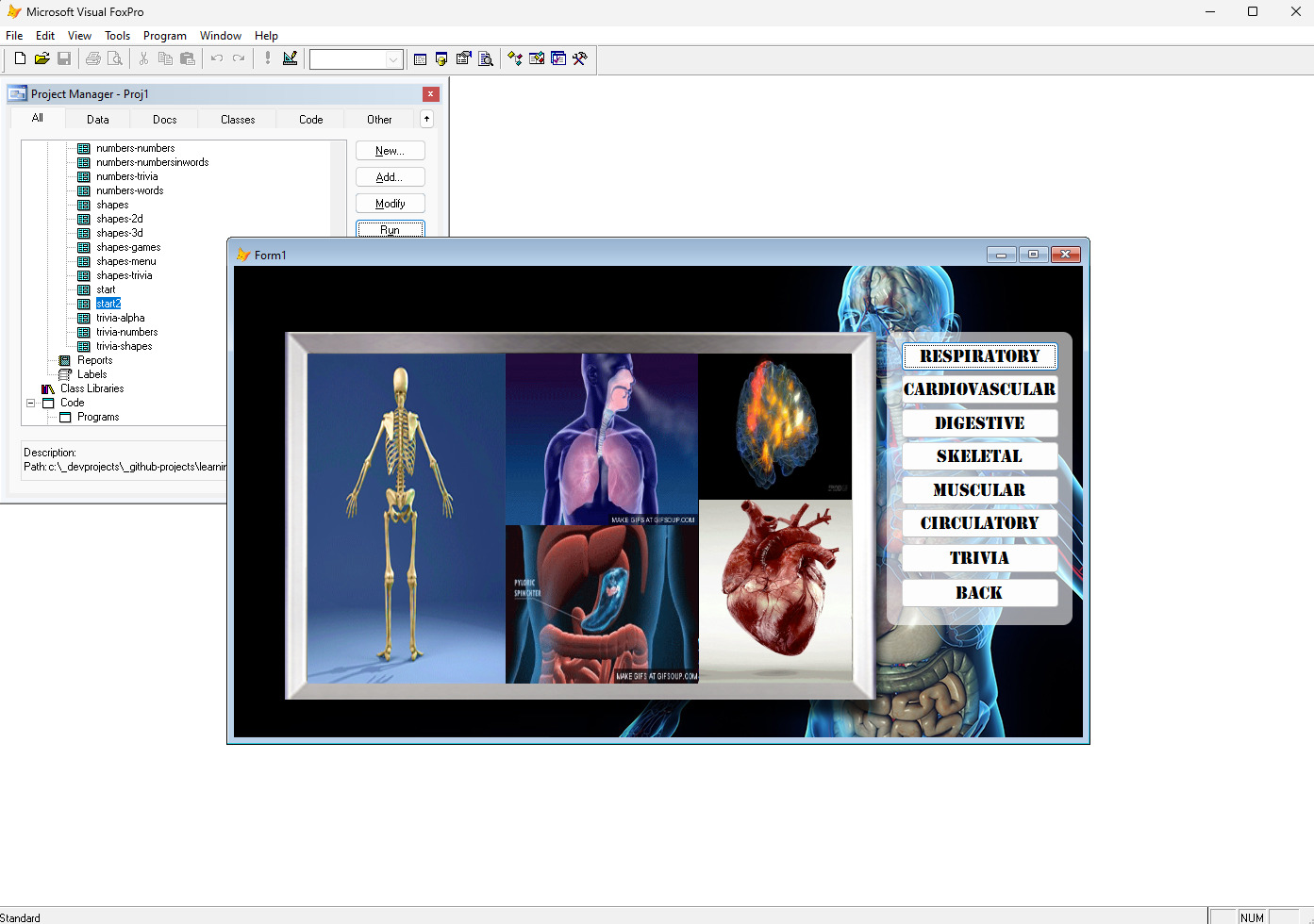Switch to the Docs tab

164,120
